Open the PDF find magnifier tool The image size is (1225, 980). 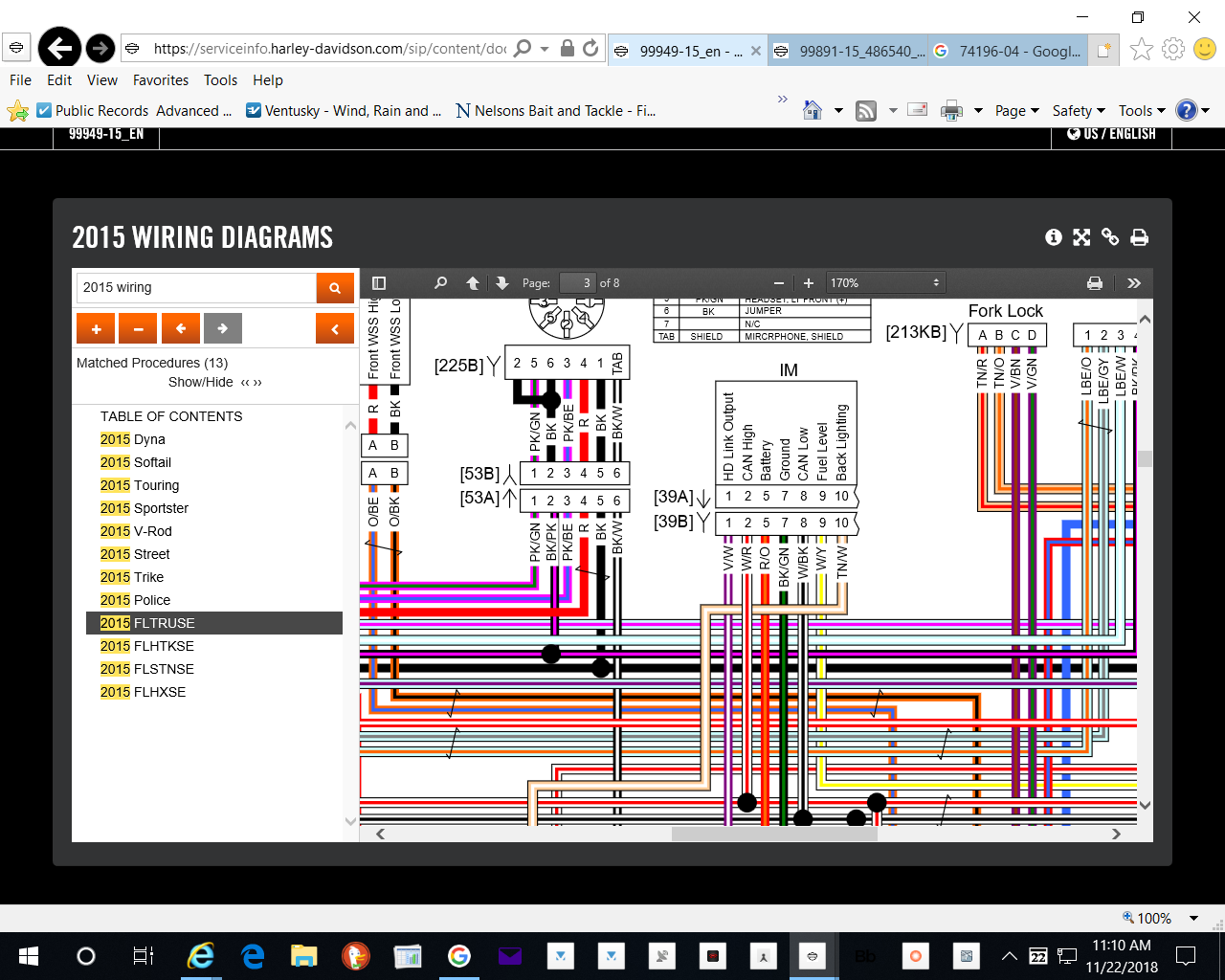click(440, 283)
